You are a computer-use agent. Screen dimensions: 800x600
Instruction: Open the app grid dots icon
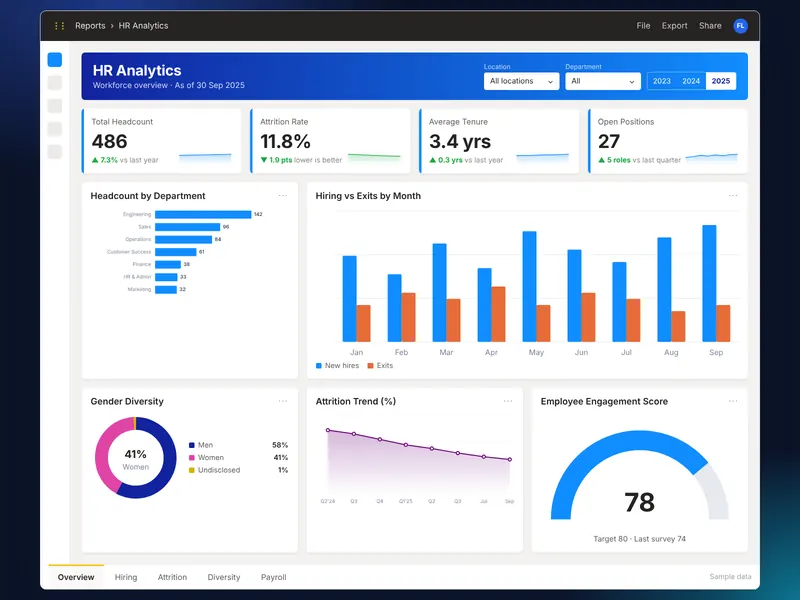coord(59,26)
